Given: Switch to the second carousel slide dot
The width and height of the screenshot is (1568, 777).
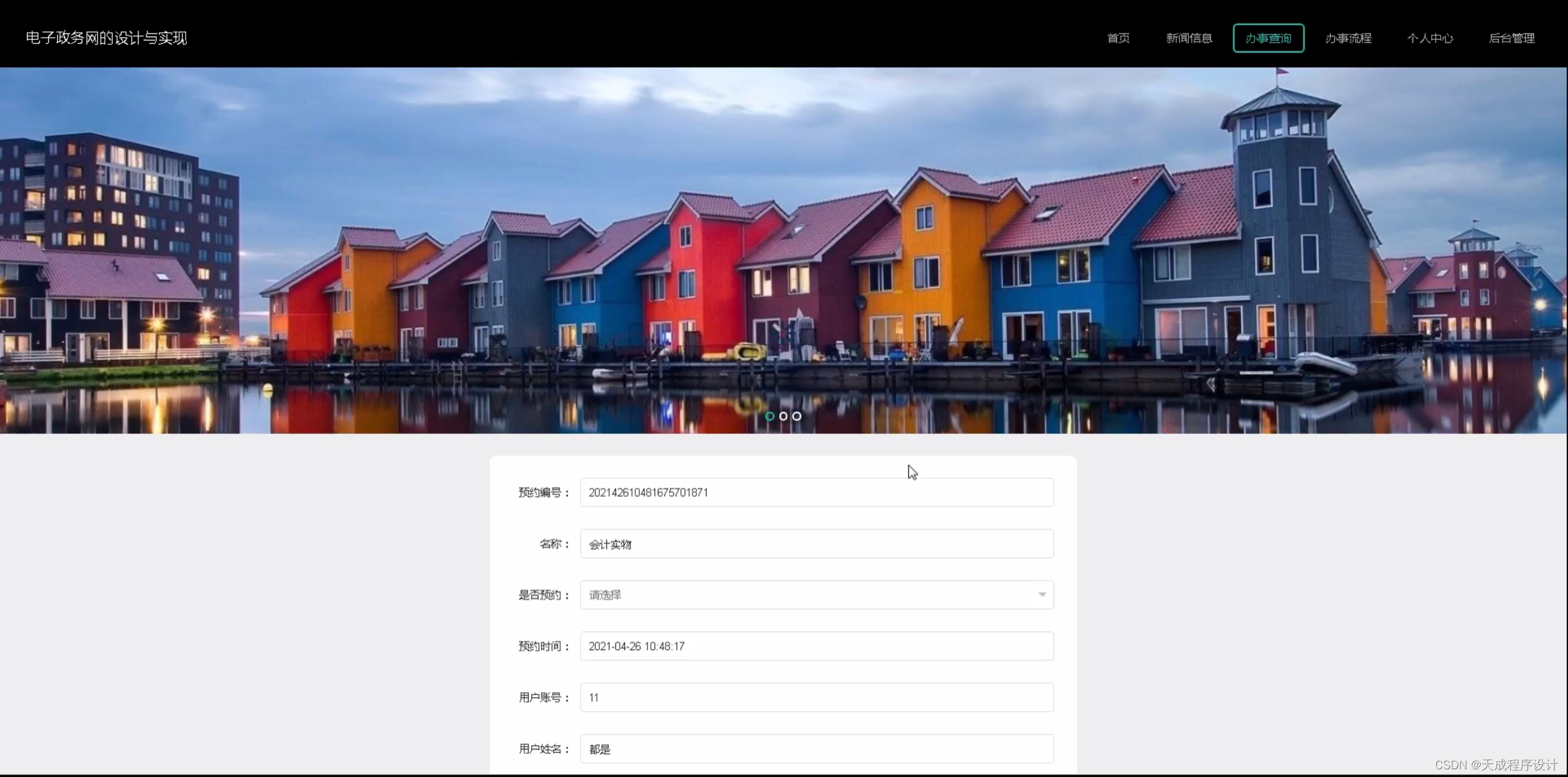Looking at the screenshot, I should click(x=783, y=416).
